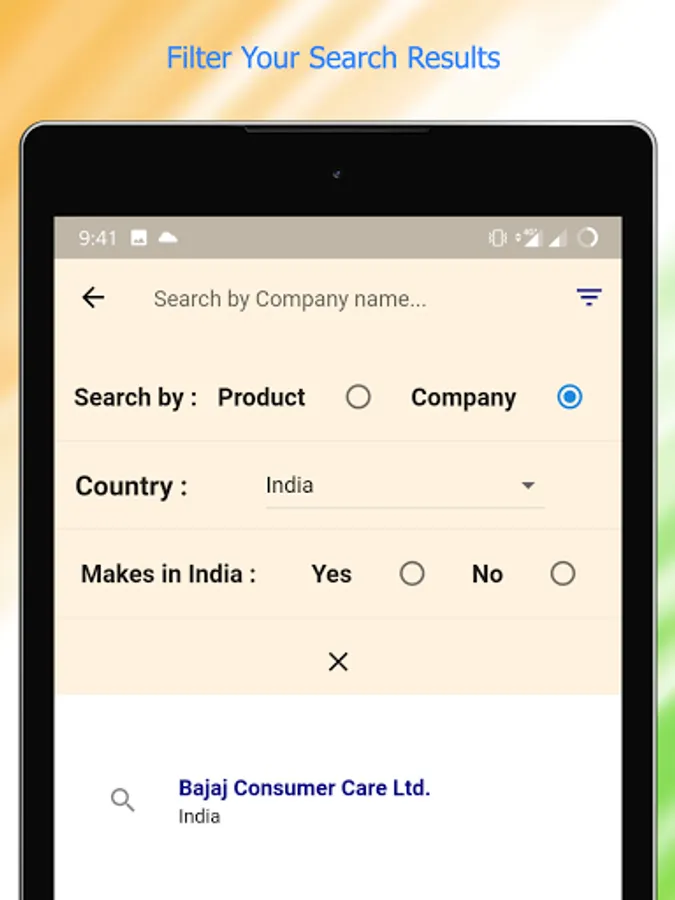The height and width of the screenshot is (900, 675).
Task: Tap the vibrate mode status icon
Action: click(497, 238)
